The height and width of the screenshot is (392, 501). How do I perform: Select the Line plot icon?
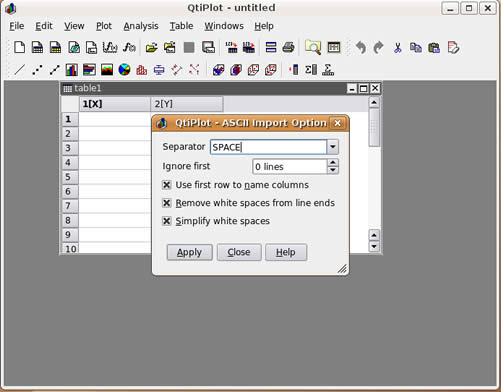20,70
